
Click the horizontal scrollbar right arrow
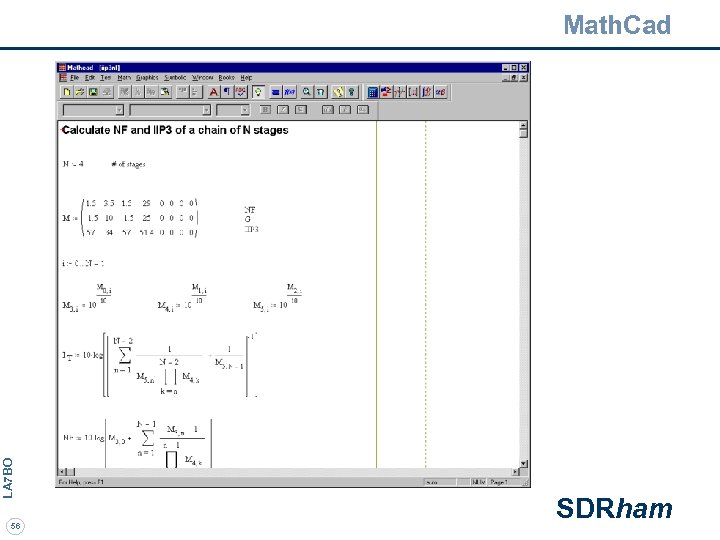[515, 472]
